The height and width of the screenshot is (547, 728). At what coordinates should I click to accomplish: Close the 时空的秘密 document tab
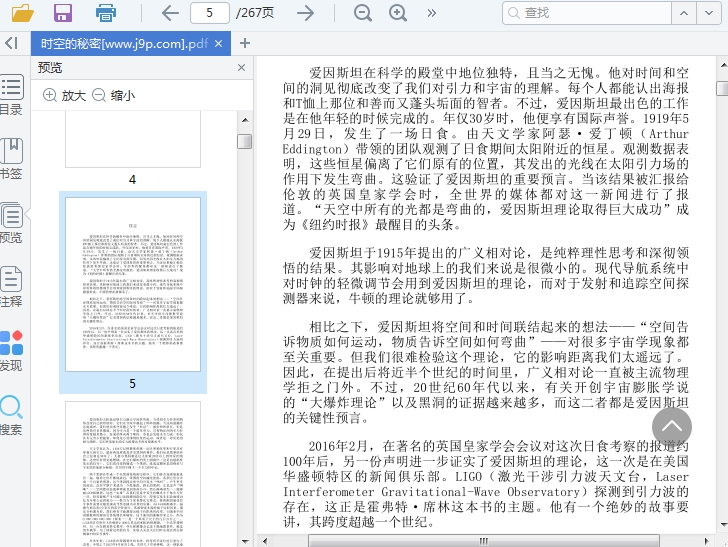[x=219, y=43]
